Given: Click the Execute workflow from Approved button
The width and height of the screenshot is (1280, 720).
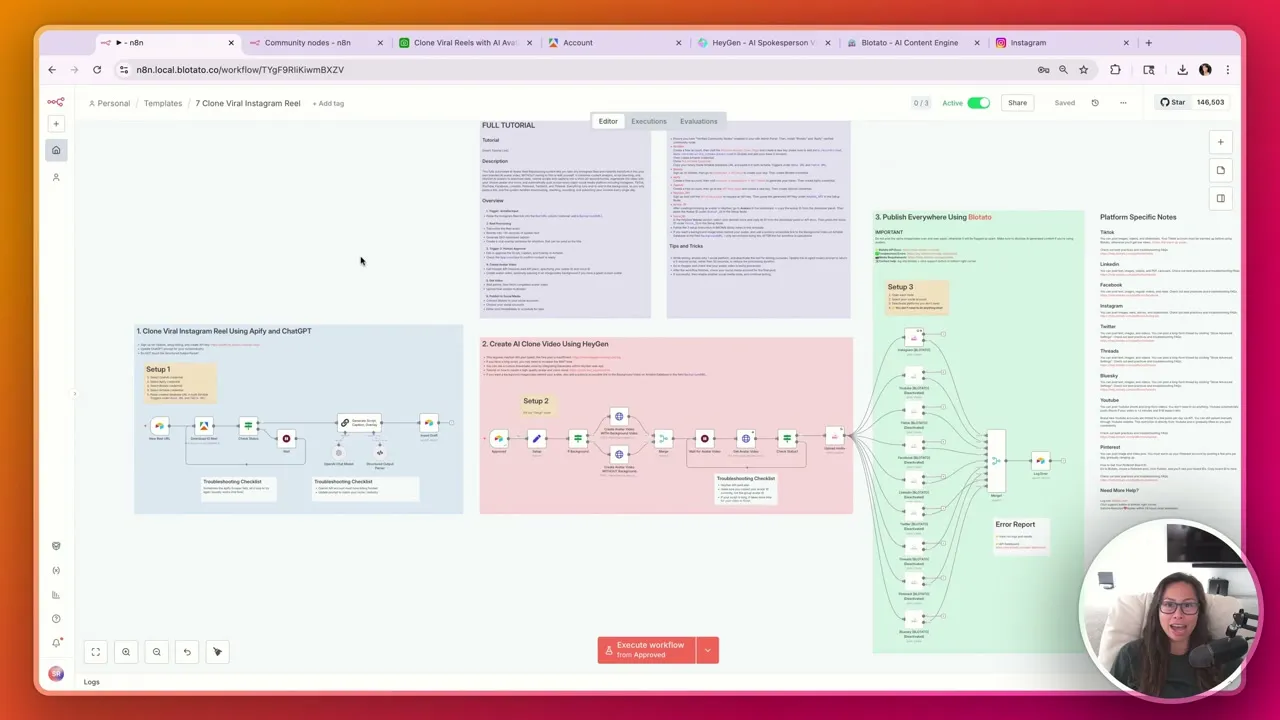Looking at the screenshot, I should pyautogui.click(x=647, y=650).
